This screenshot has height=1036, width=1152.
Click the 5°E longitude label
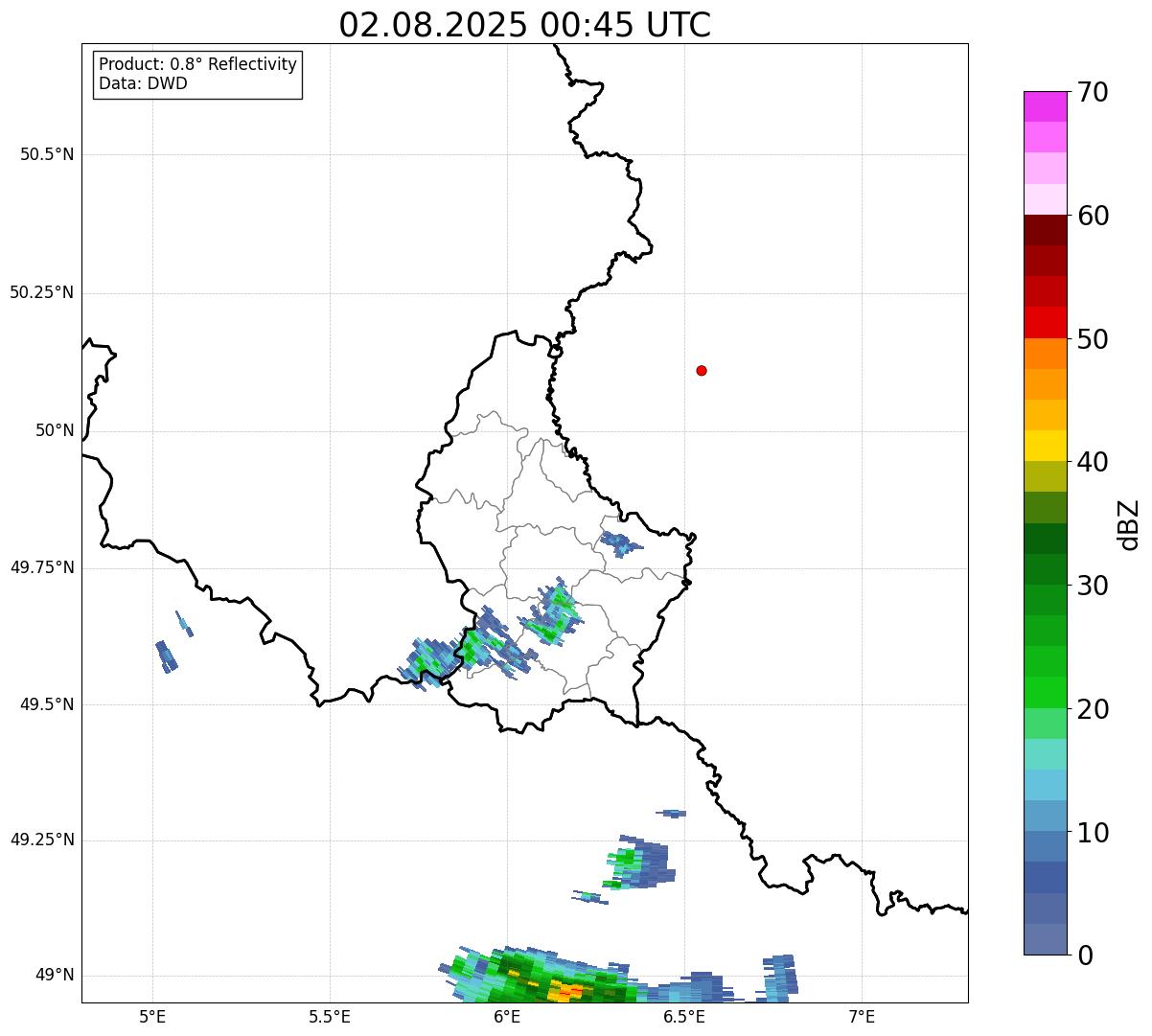coord(152,1016)
